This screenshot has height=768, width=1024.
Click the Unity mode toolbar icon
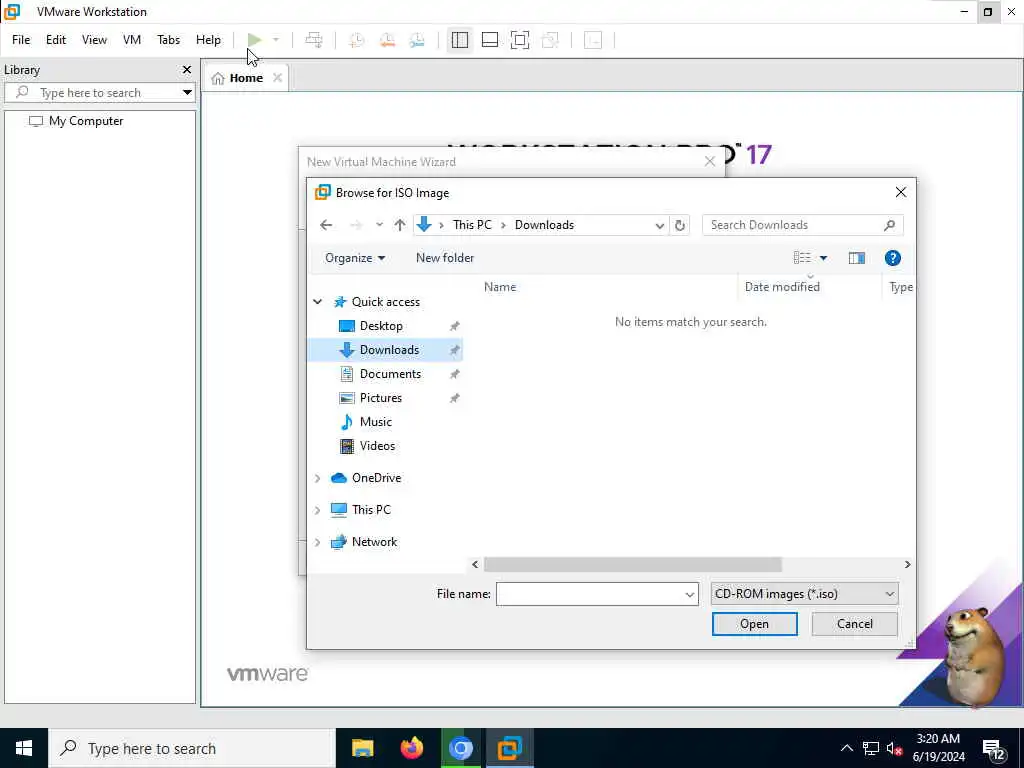(551, 40)
